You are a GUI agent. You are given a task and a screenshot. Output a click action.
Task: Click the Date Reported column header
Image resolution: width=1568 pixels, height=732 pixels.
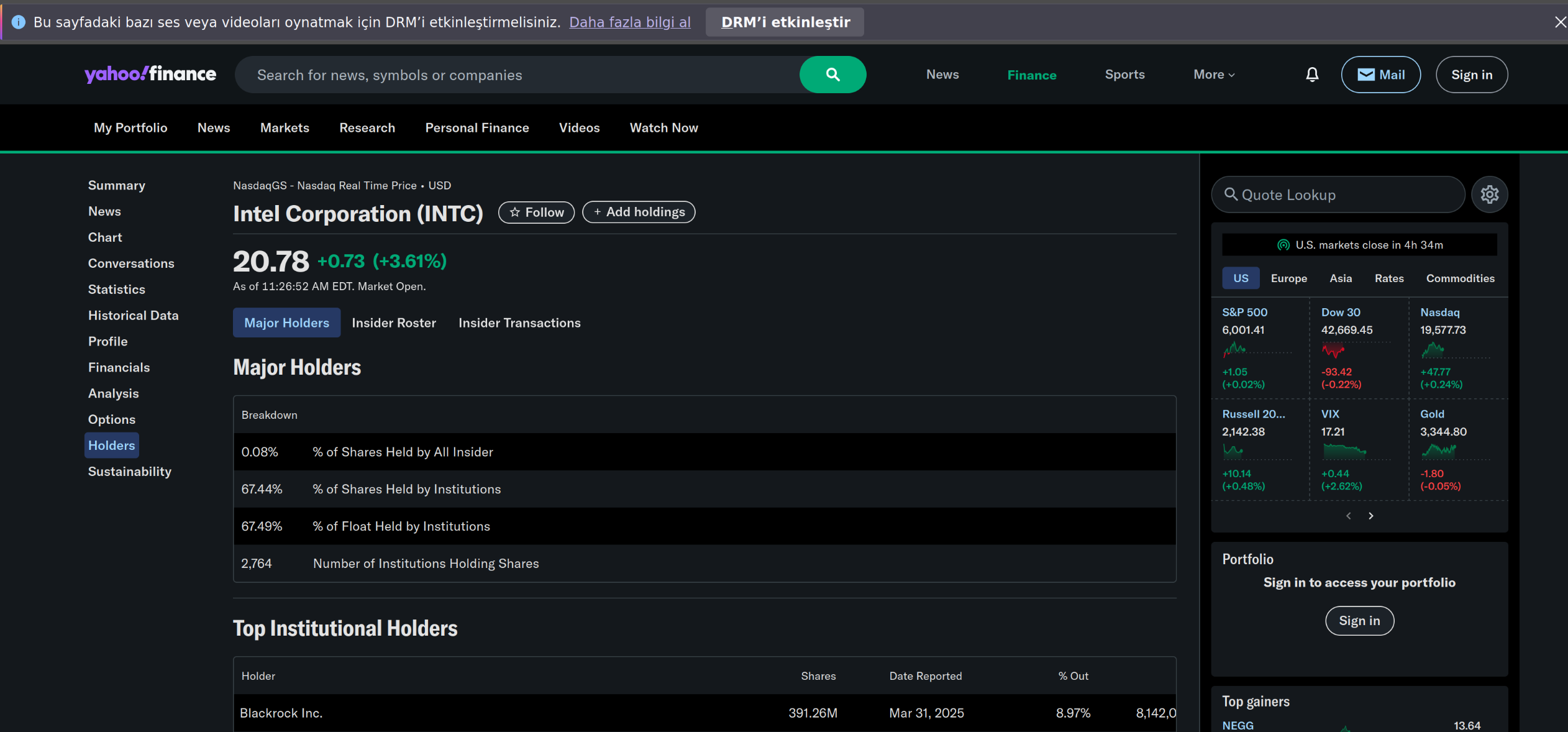[926, 676]
